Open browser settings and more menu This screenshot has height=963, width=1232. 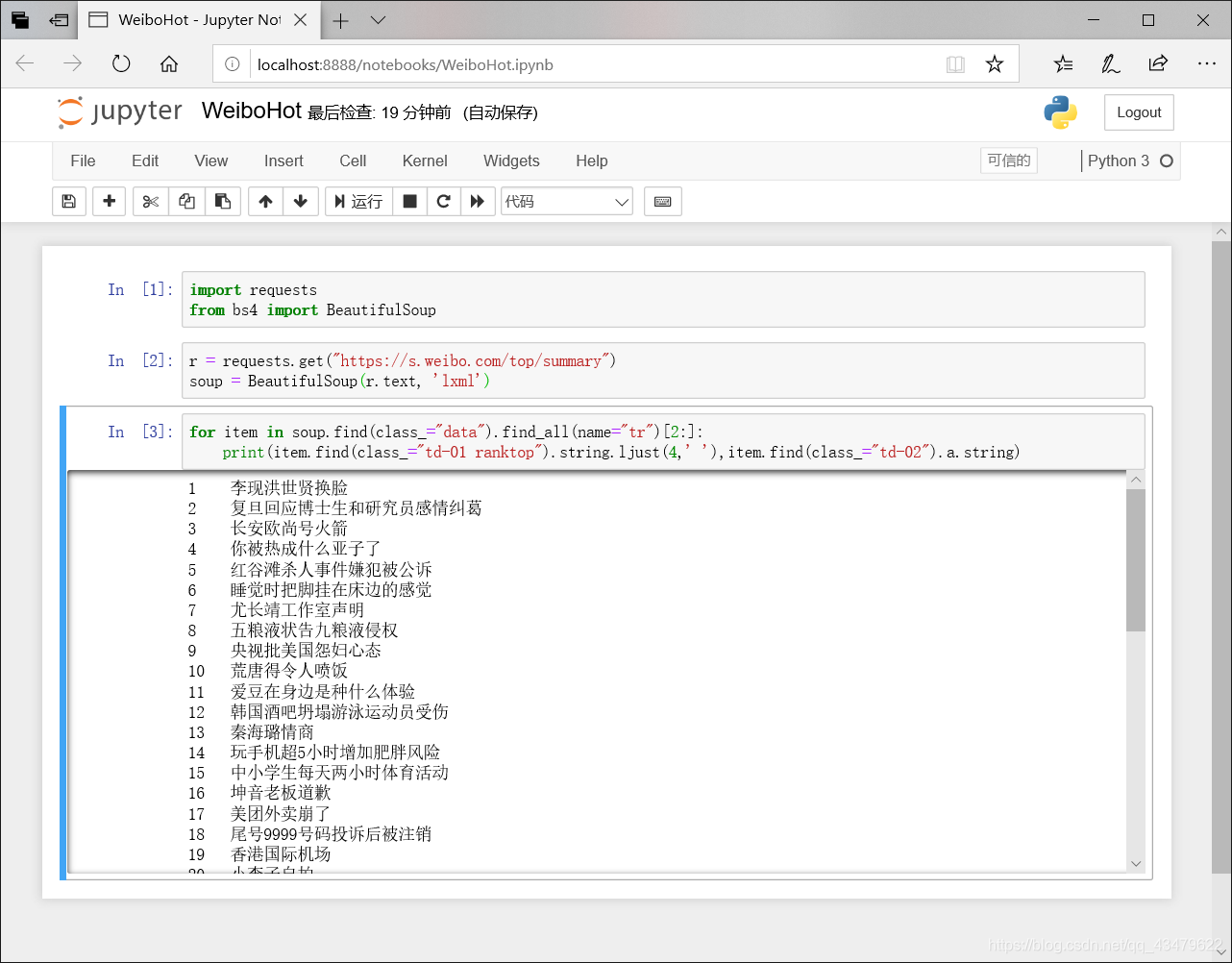pyautogui.click(x=1207, y=64)
